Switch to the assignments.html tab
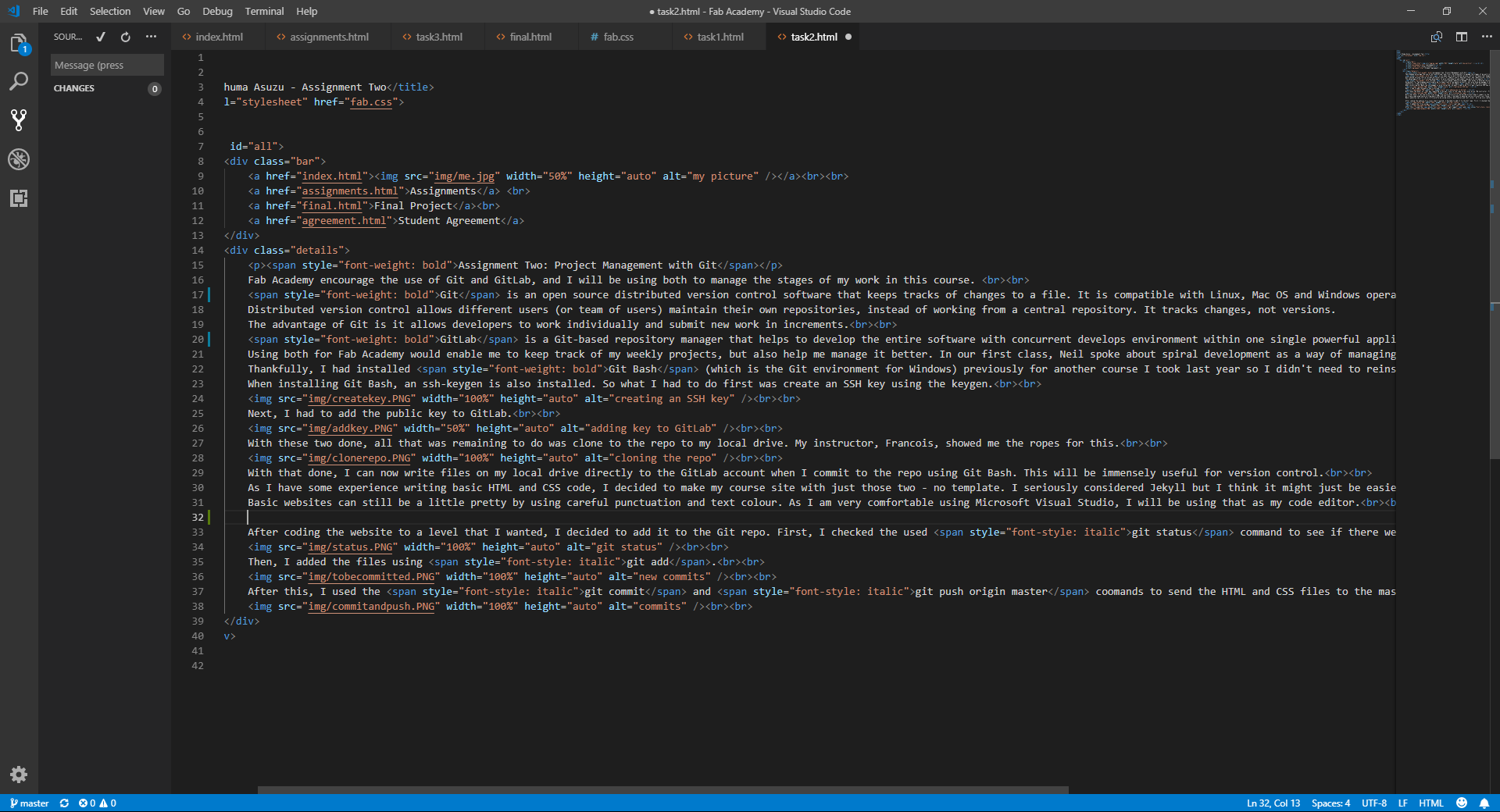 click(328, 37)
